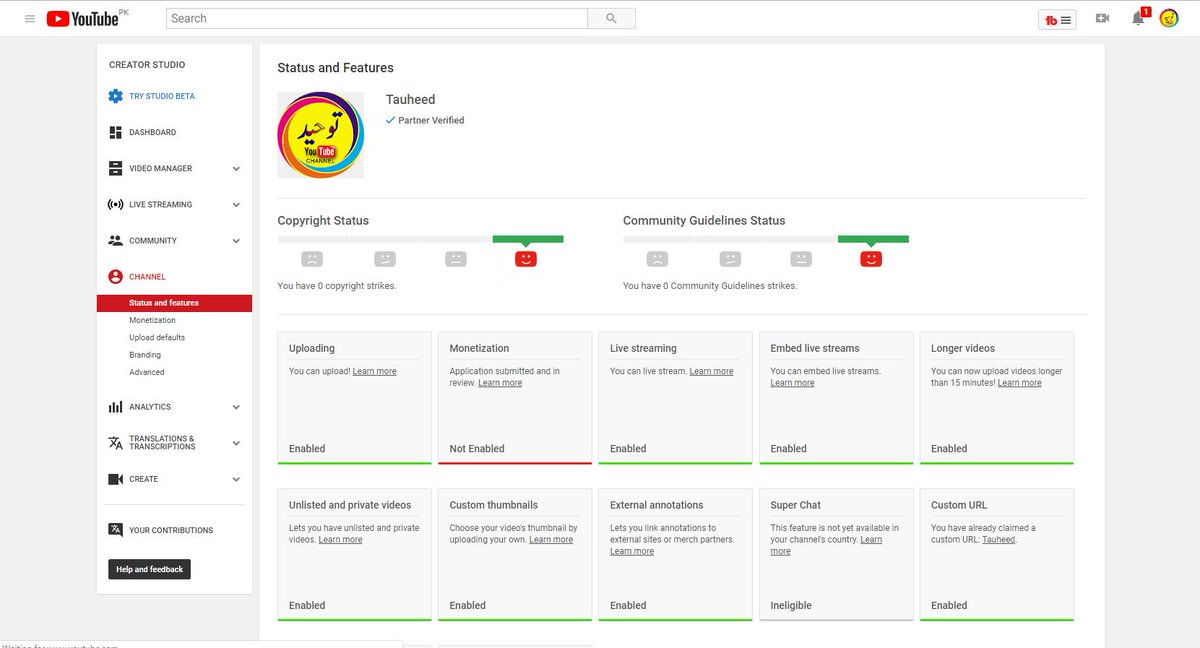Screen dimensions: 1200x648
Task: Open Learn more link in Live streaming card
Action: (711, 371)
